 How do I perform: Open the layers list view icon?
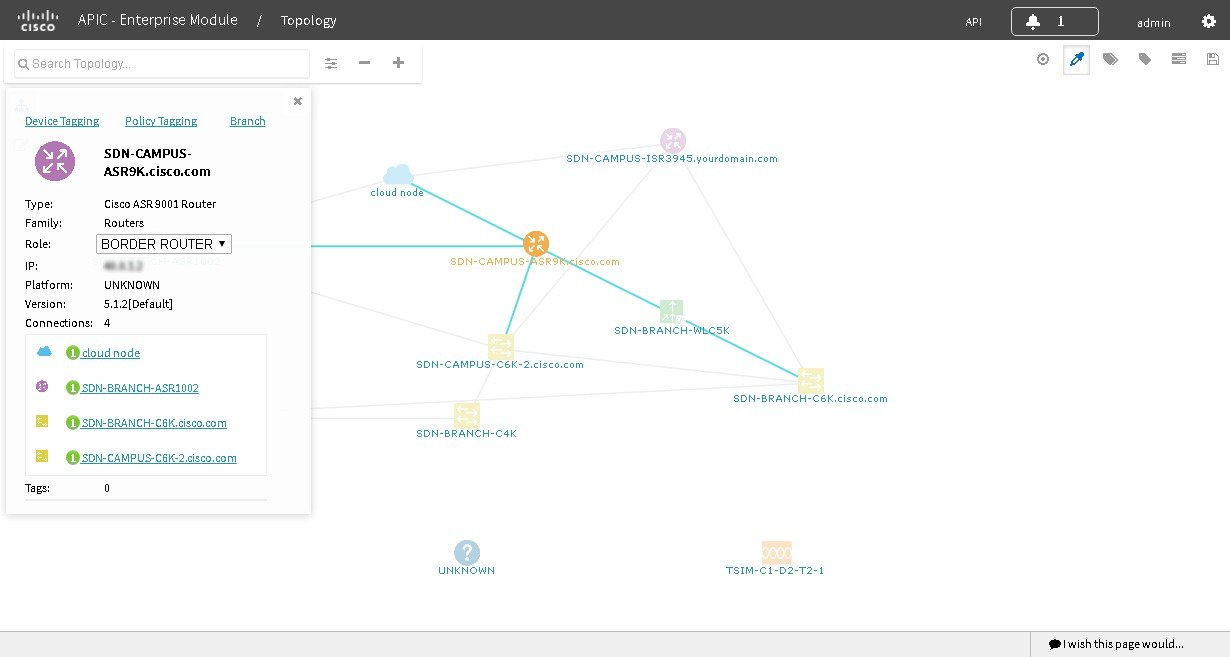[x=1179, y=59]
